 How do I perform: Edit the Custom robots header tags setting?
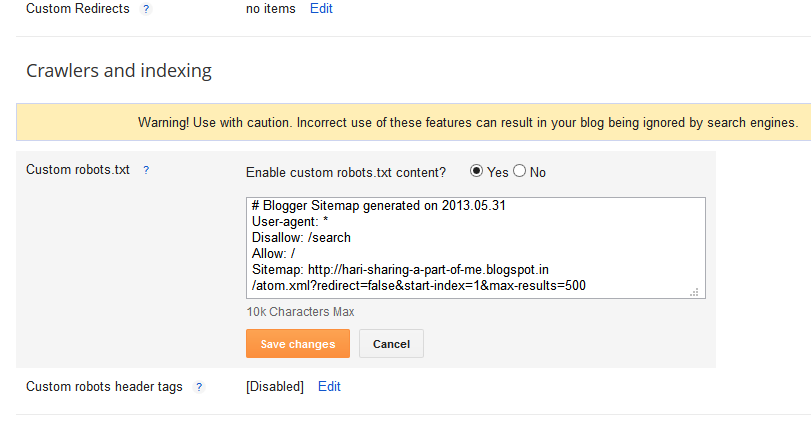pos(329,386)
